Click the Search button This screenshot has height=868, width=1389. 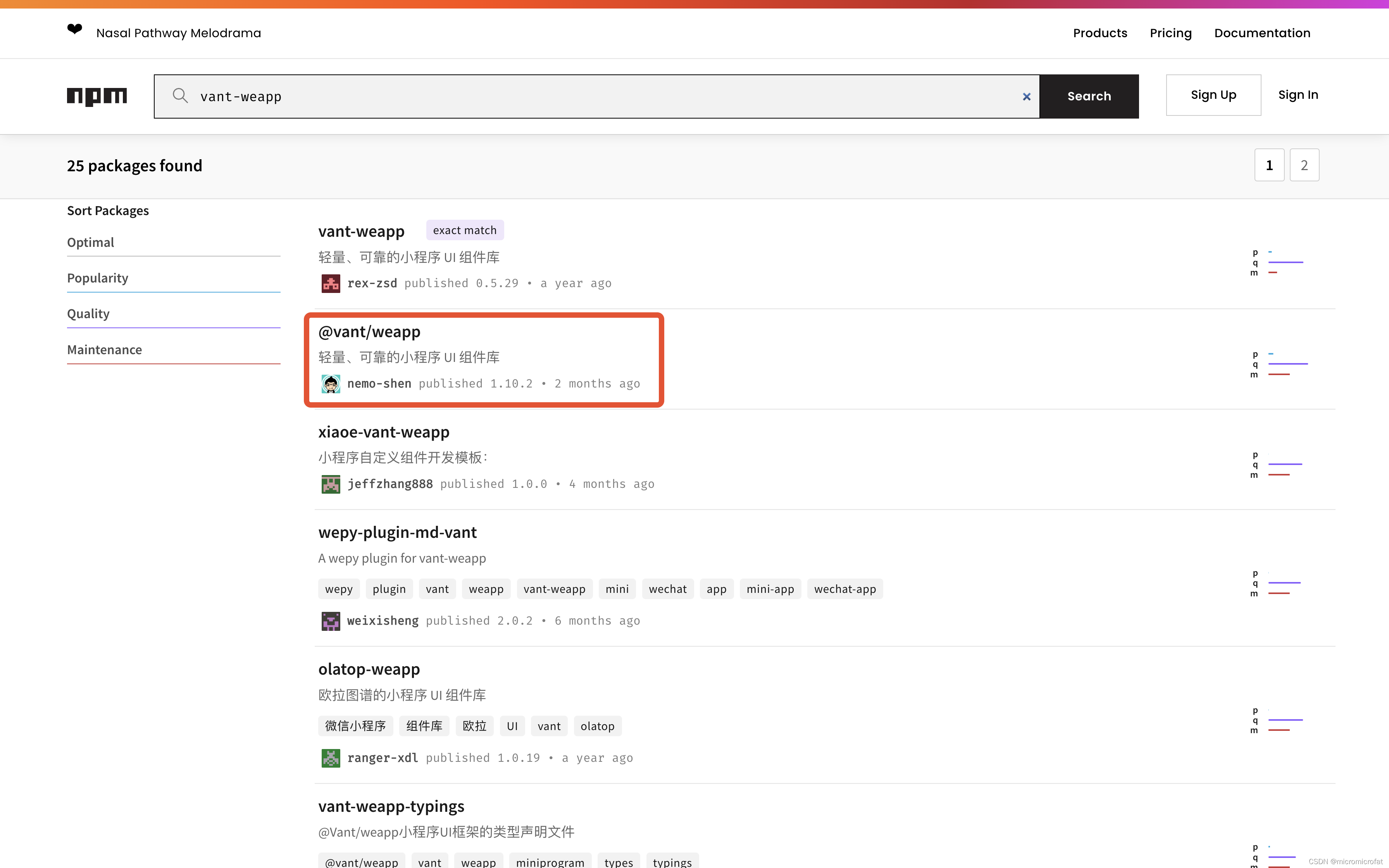pyautogui.click(x=1089, y=96)
